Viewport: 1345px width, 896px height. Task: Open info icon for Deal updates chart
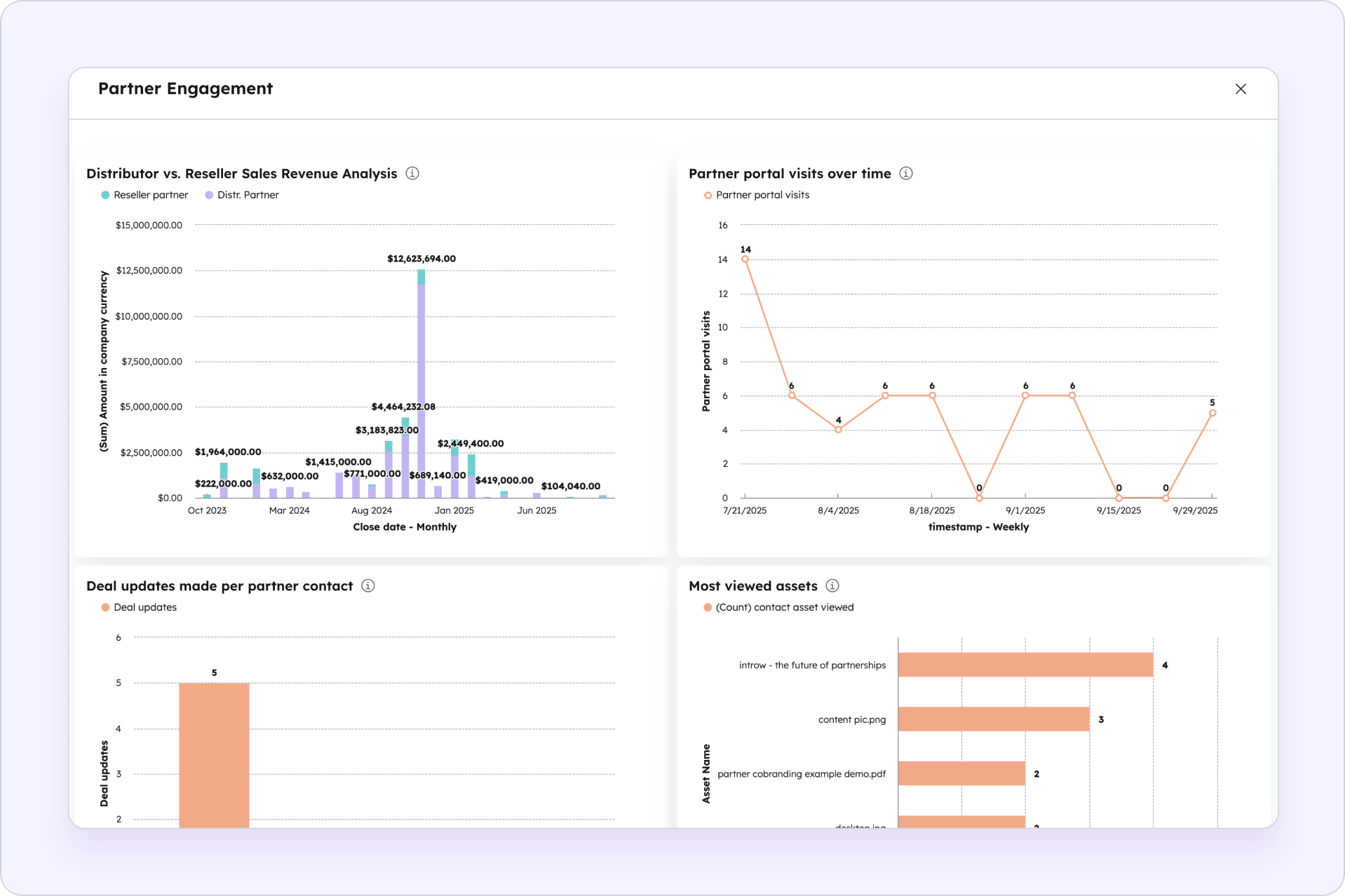click(x=368, y=585)
